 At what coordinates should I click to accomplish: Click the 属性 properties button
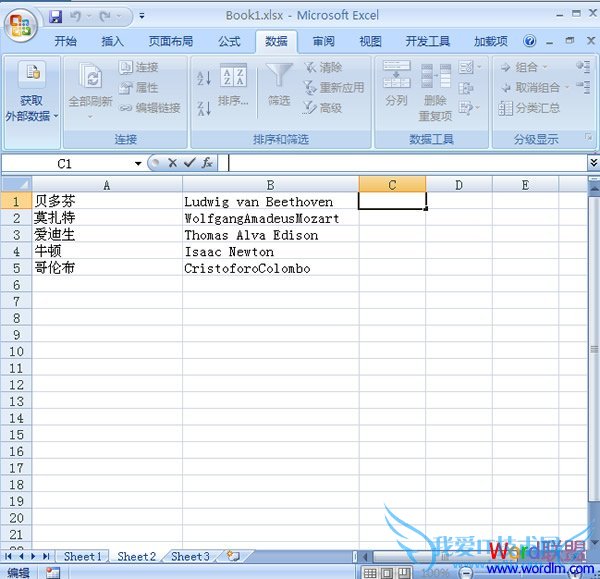pyautogui.click(x=139, y=88)
